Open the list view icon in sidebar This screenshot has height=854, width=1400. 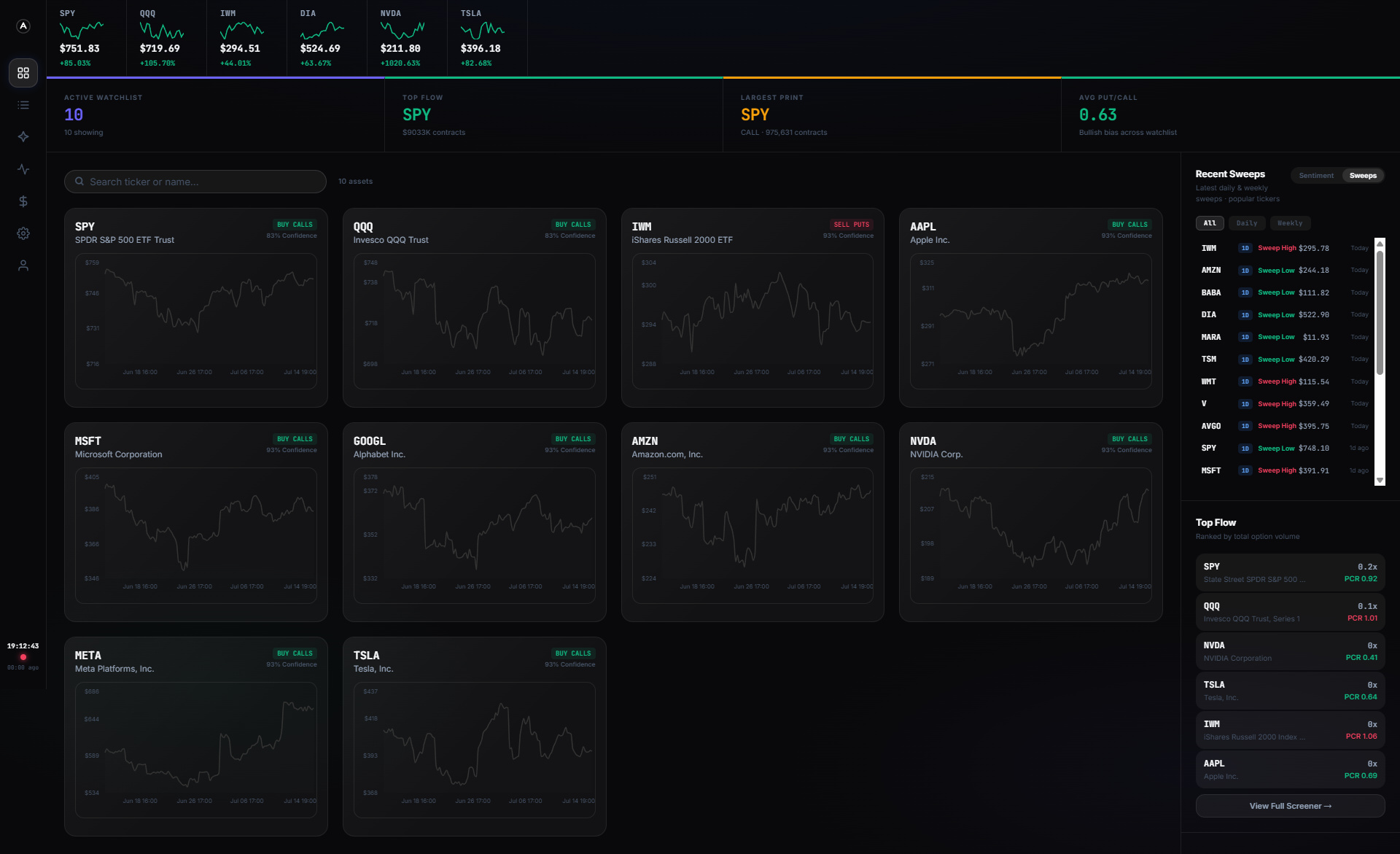pos(23,105)
